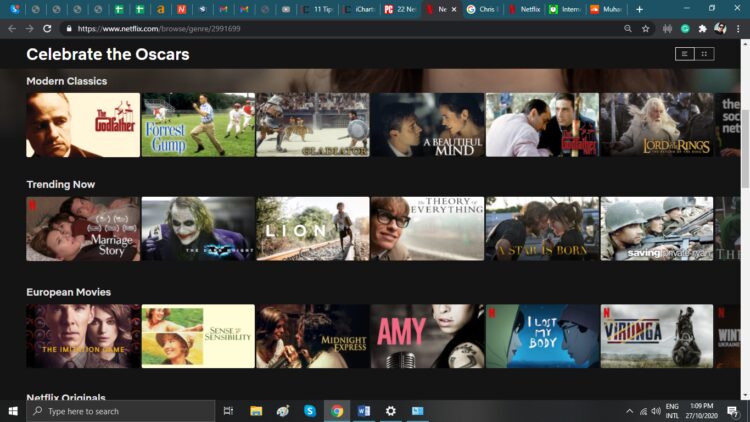Open Chrome's three-dot menu
This screenshot has height=422, width=750.
click(738, 29)
